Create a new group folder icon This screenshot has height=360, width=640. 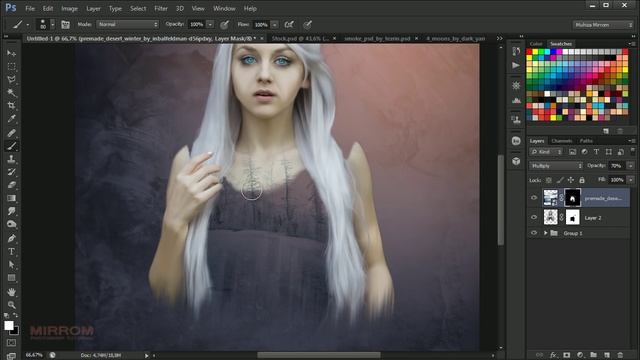pos(593,355)
